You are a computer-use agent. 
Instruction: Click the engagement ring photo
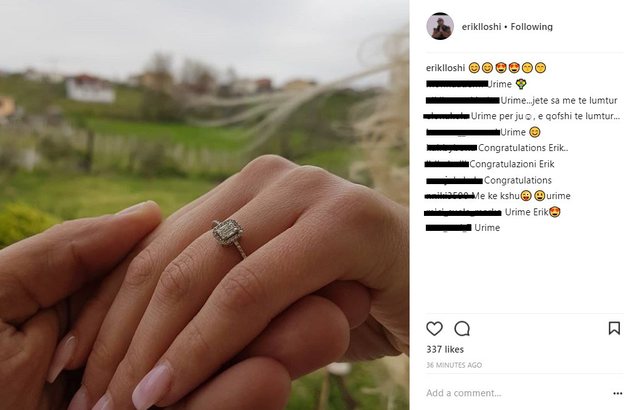[204, 205]
